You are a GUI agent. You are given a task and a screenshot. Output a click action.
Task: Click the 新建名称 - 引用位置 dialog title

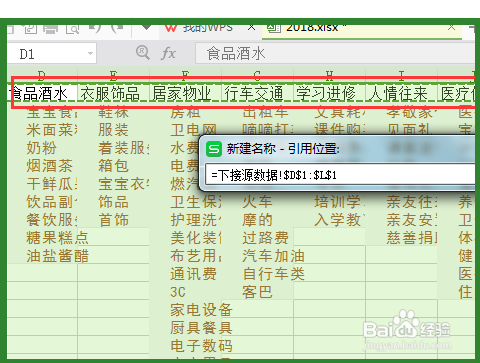[283, 148]
